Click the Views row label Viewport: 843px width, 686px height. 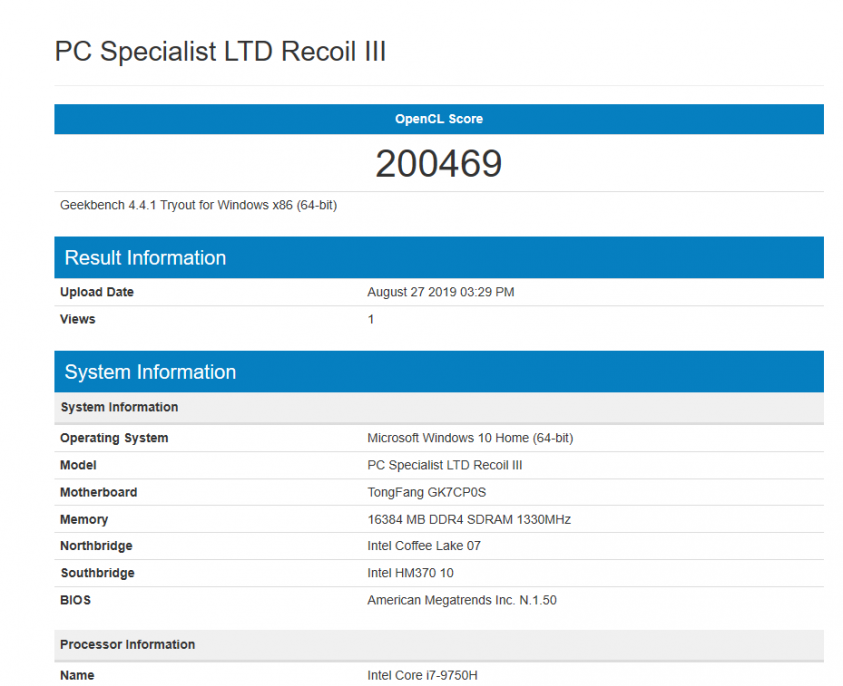[x=78, y=319]
